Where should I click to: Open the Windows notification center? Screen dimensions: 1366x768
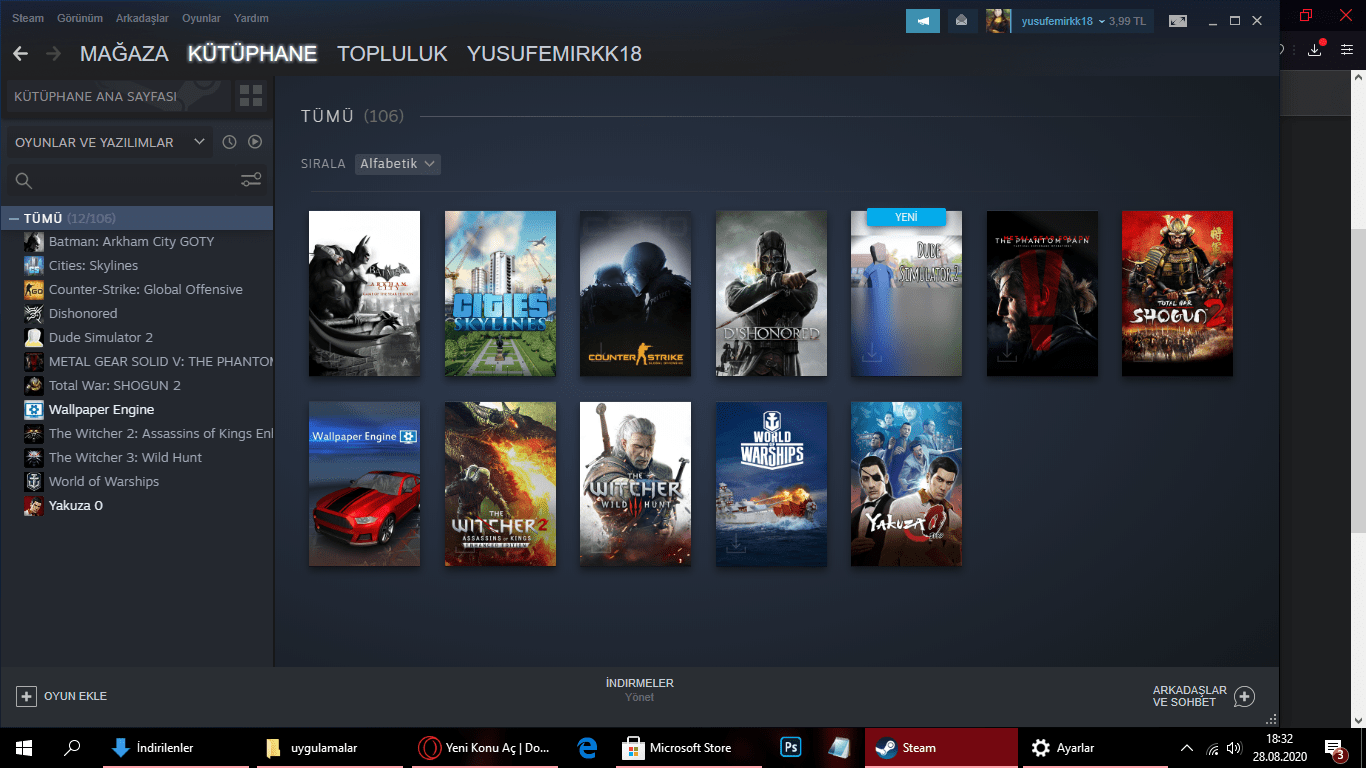click(1334, 747)
